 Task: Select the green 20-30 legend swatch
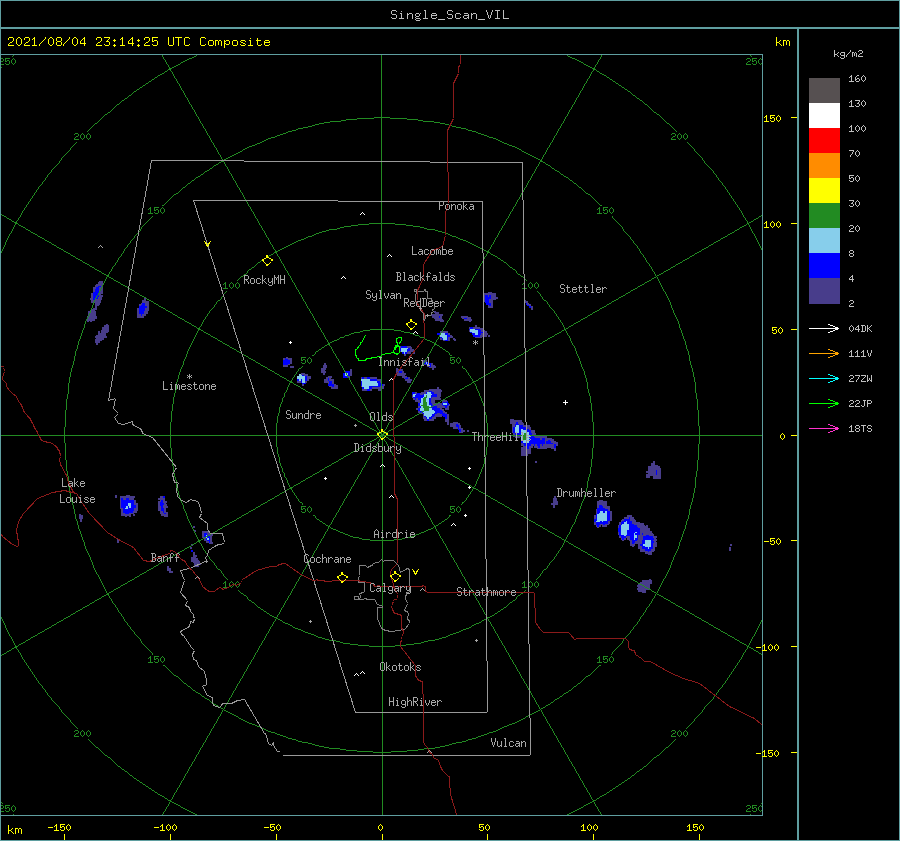coord(824,216)
